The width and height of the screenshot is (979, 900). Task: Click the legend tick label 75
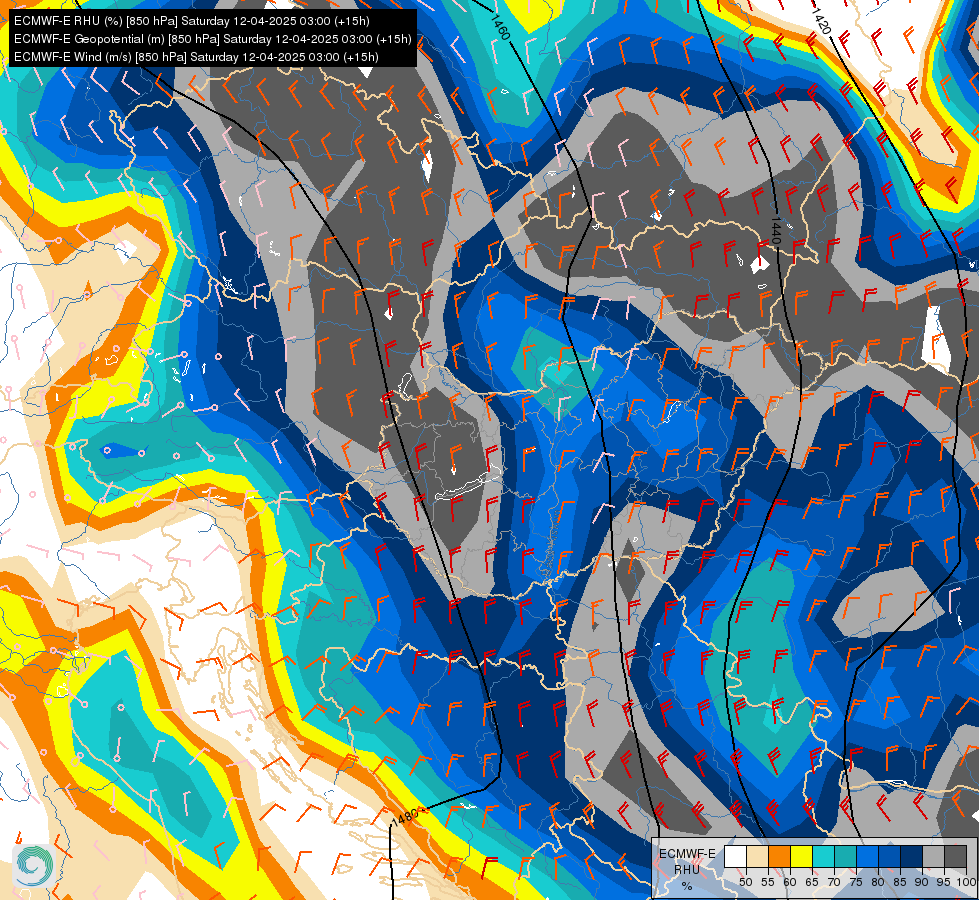click(x=856, y=882)
